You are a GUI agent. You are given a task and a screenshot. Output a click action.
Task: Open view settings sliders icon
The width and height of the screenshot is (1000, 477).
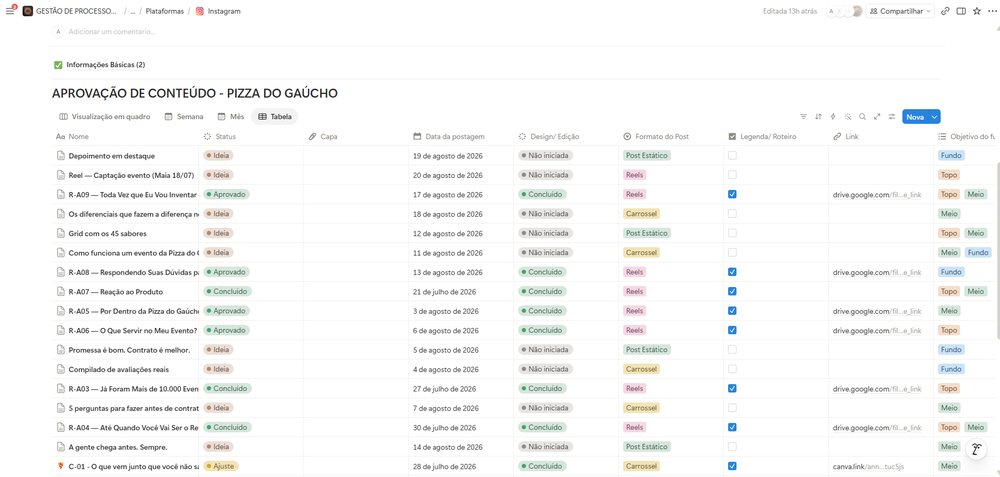pos(892,117)
